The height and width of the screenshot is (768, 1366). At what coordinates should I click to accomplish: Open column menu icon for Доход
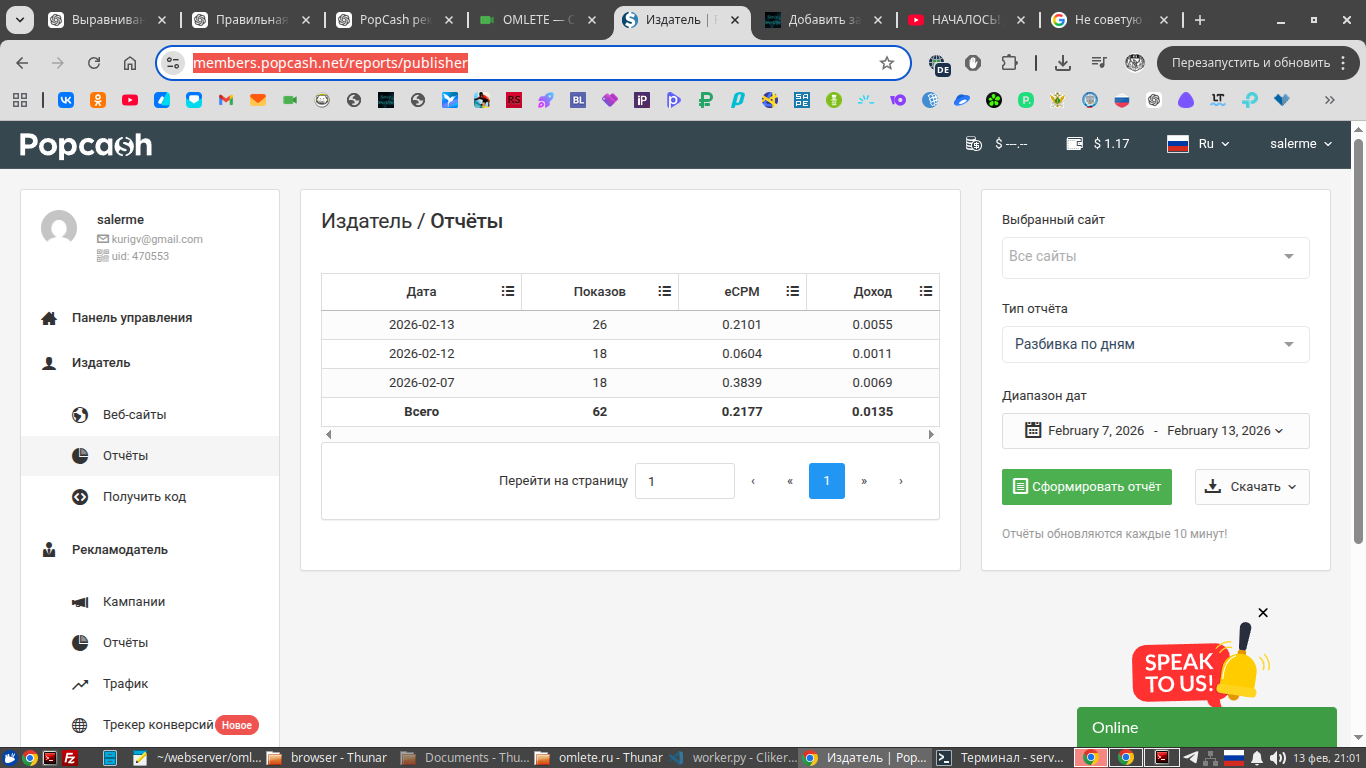click(x=926, y=291)
